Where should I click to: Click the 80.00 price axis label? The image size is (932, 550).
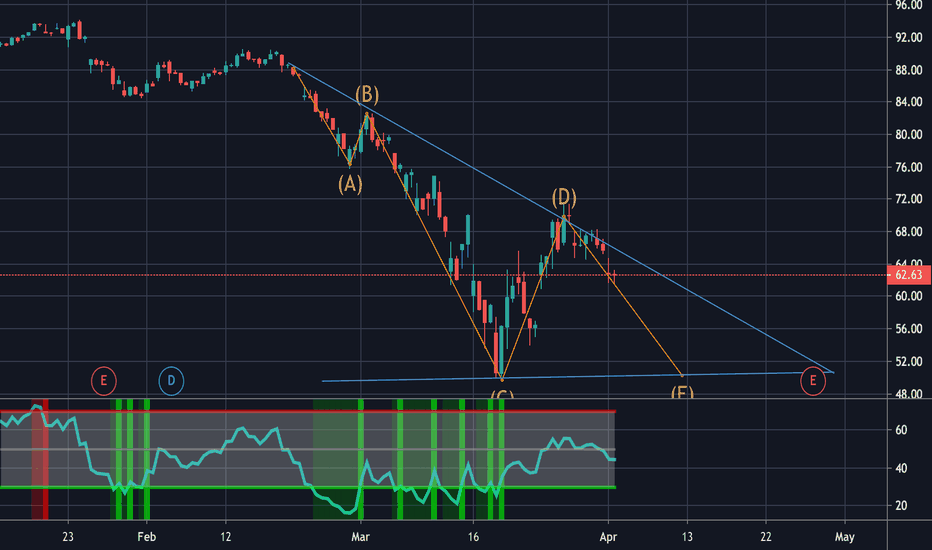(909, 134)
